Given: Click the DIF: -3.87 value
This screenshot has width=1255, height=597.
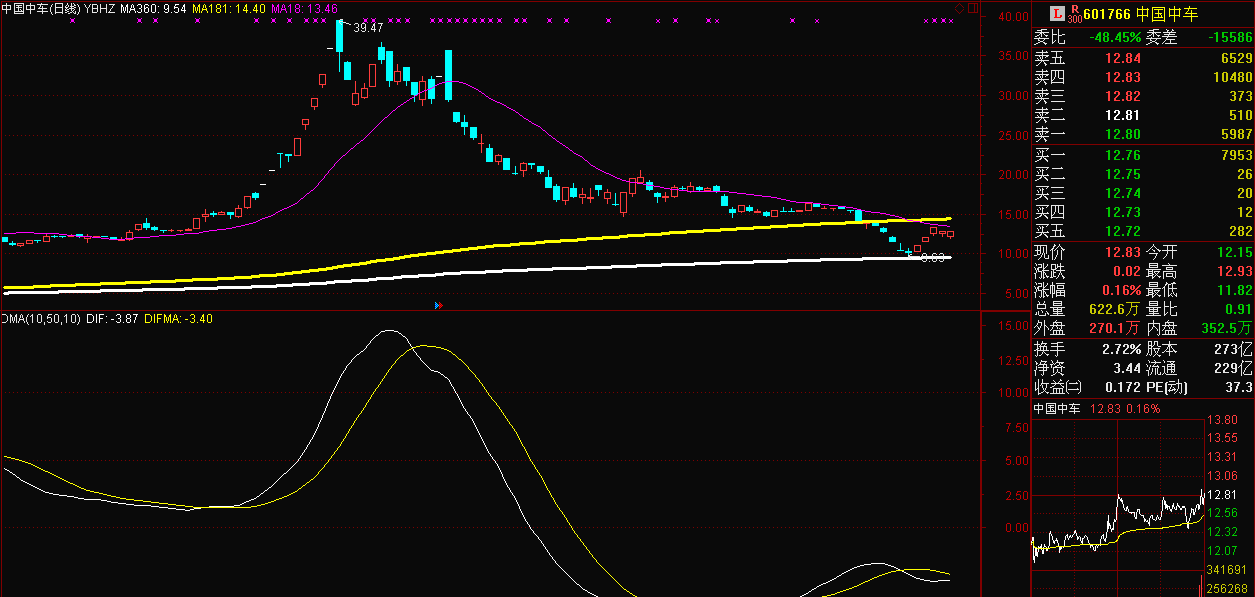Looking at the screenshot, I should pos(112,319).
